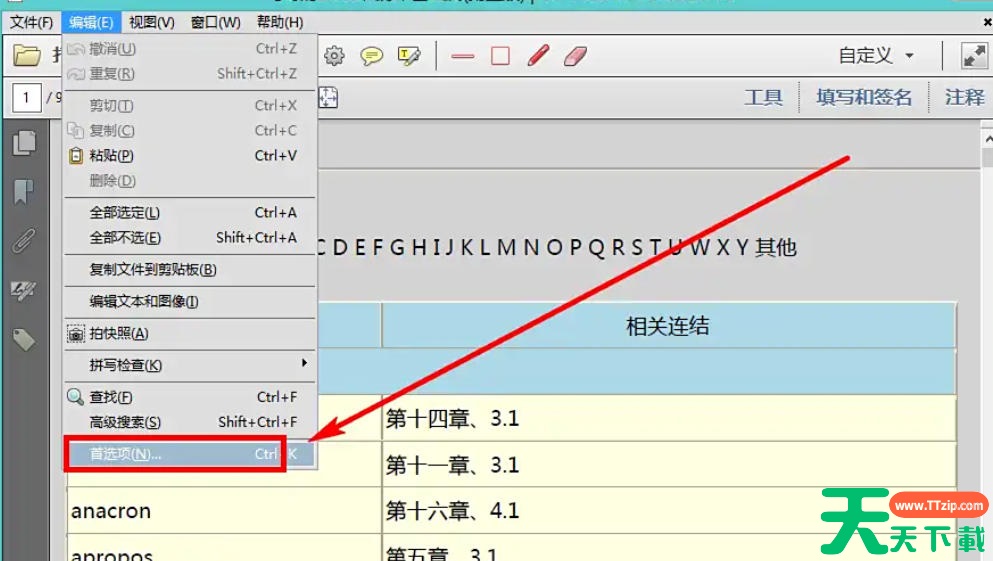Select the red pencil tool
The height and width of the screenshot is (561, 993).
(x=538, y=56)
